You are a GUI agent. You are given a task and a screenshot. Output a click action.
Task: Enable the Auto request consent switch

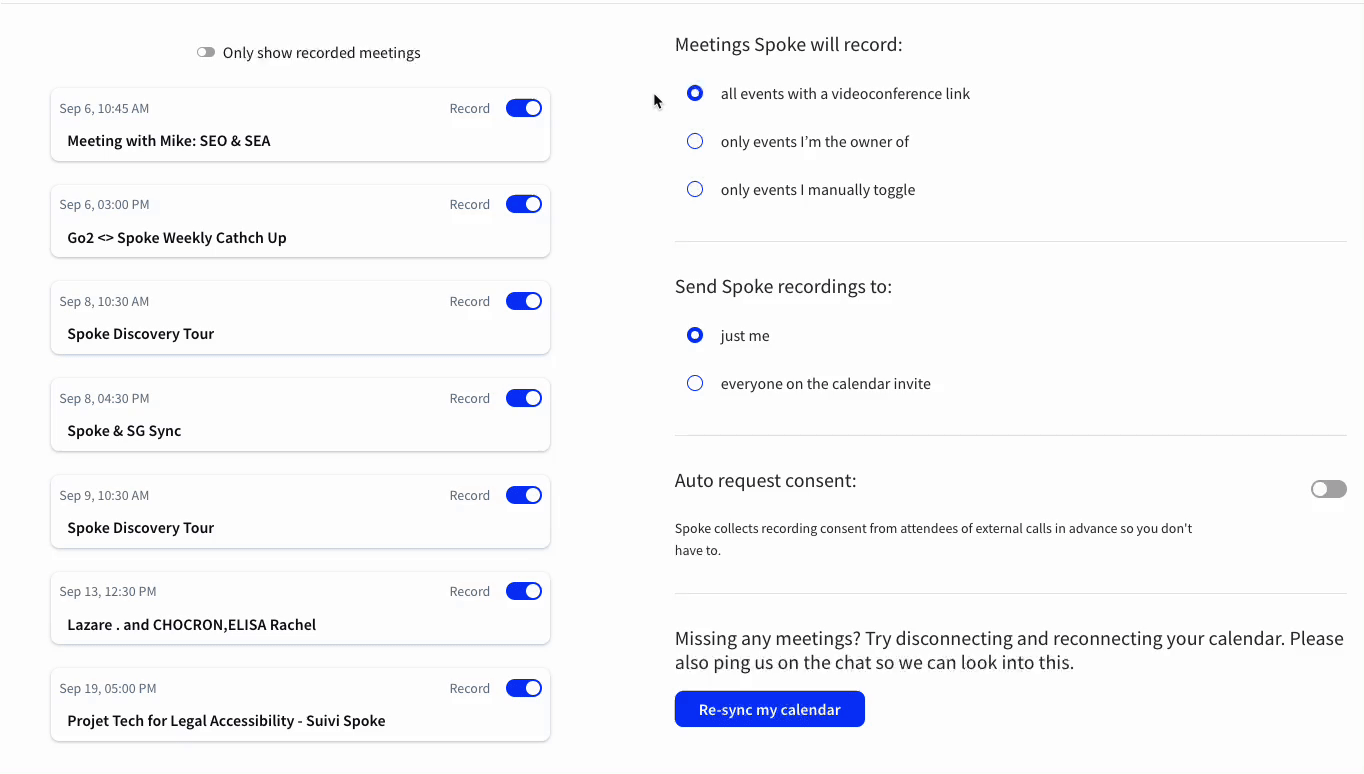1328,489
